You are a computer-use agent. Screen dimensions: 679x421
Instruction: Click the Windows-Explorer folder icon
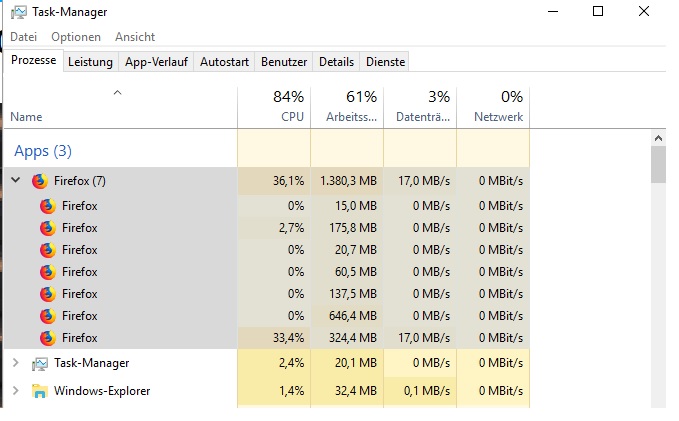coord(40,391)
